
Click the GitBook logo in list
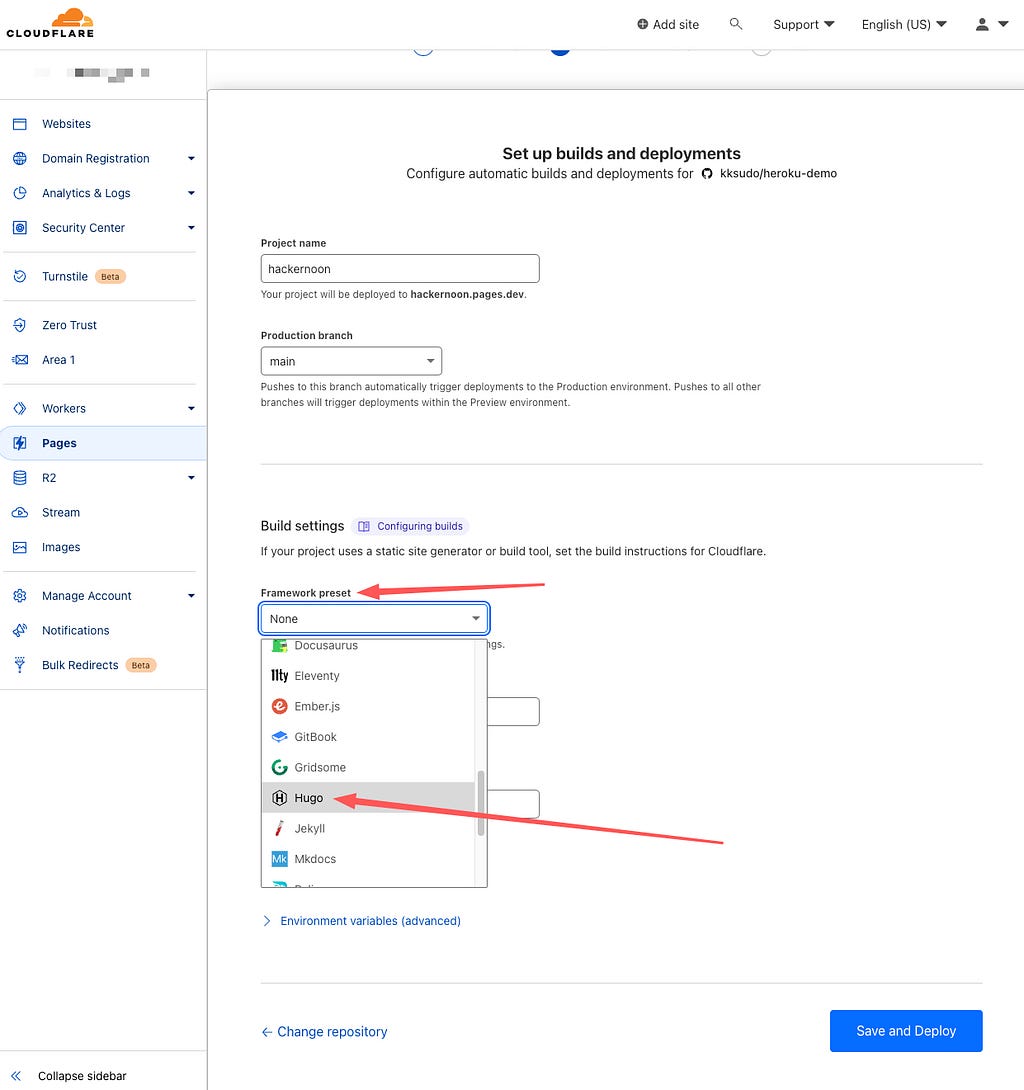tap(279, 737)
